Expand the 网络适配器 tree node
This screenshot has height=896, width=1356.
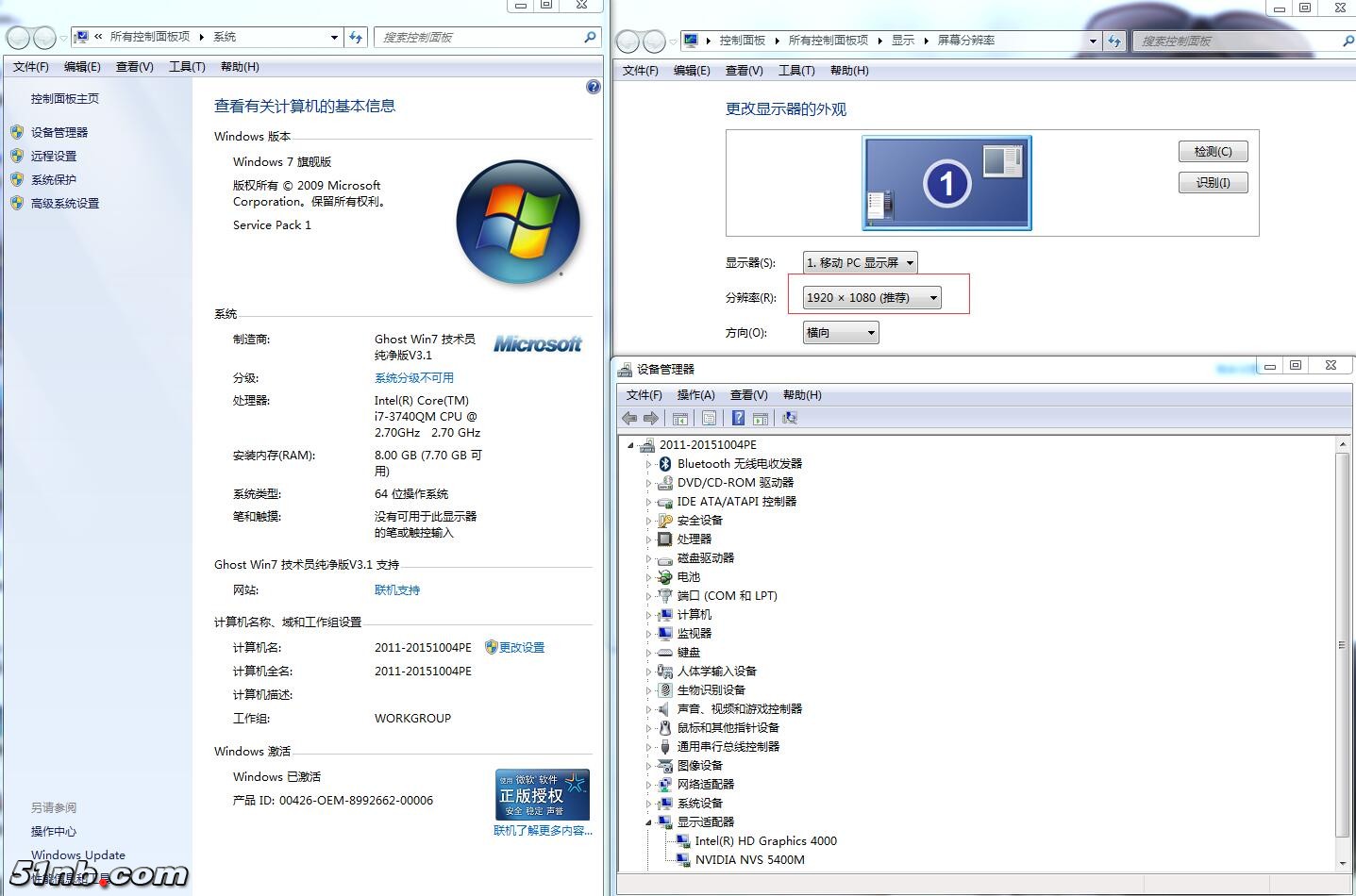(x=649, y=785)
